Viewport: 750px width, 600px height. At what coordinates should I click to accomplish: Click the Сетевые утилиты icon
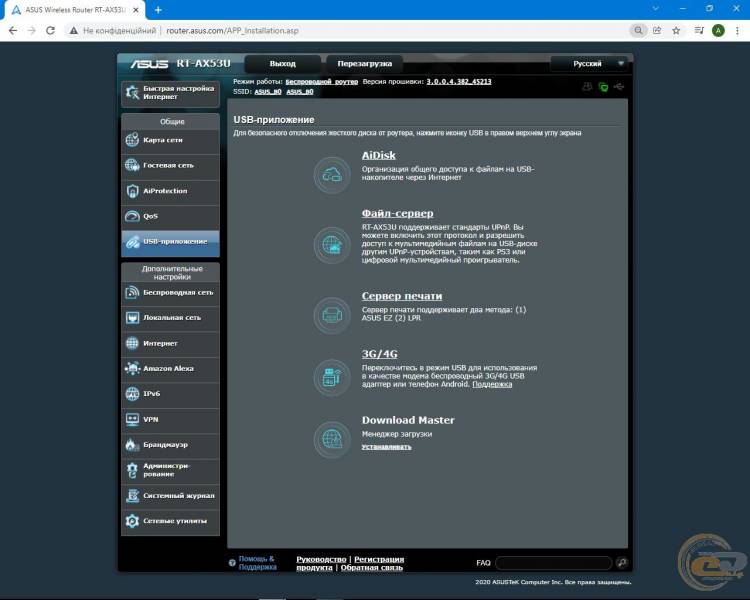pyautogui.click(x=132, y=521)
